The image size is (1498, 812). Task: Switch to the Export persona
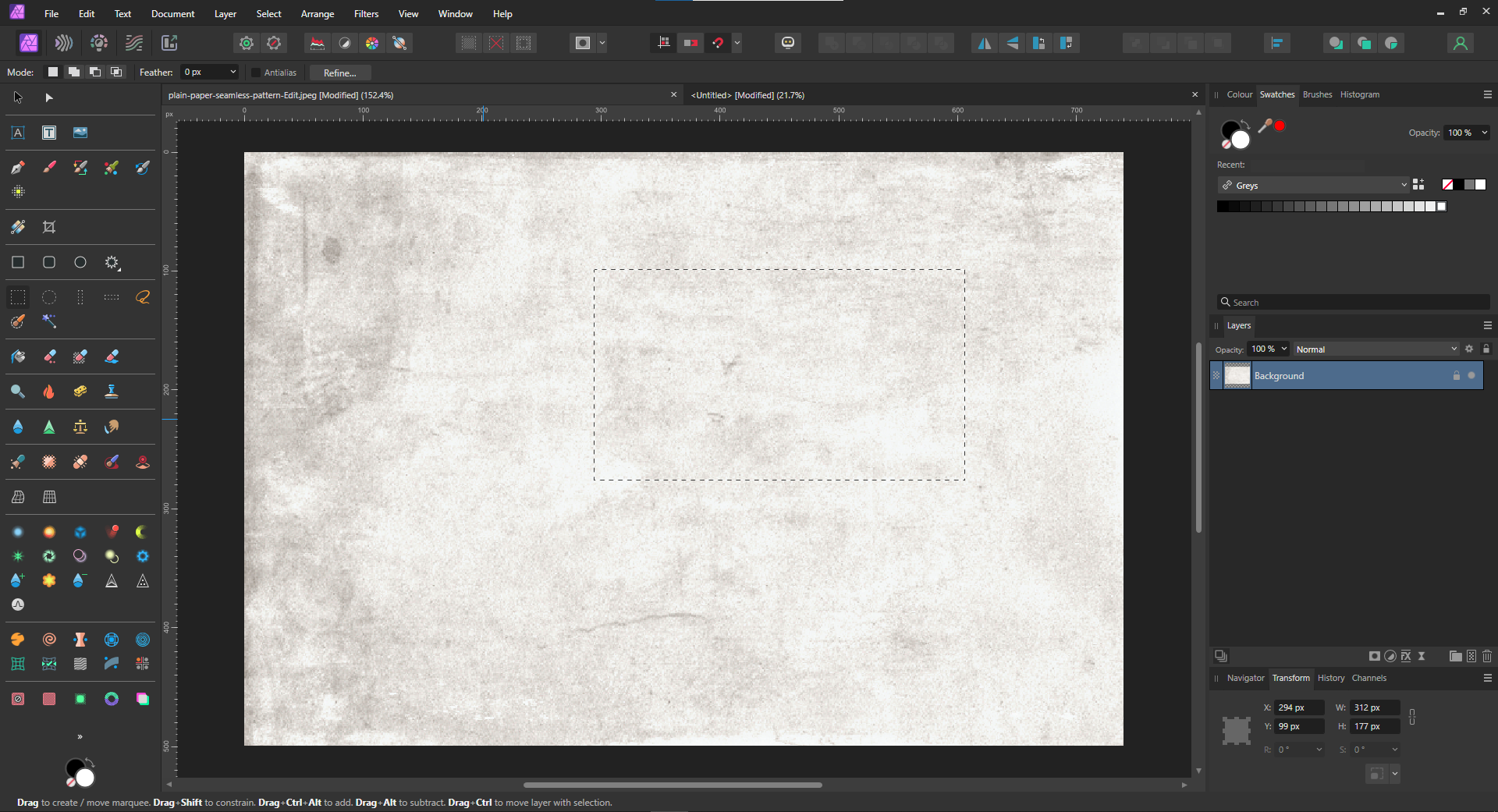[169, 43]
